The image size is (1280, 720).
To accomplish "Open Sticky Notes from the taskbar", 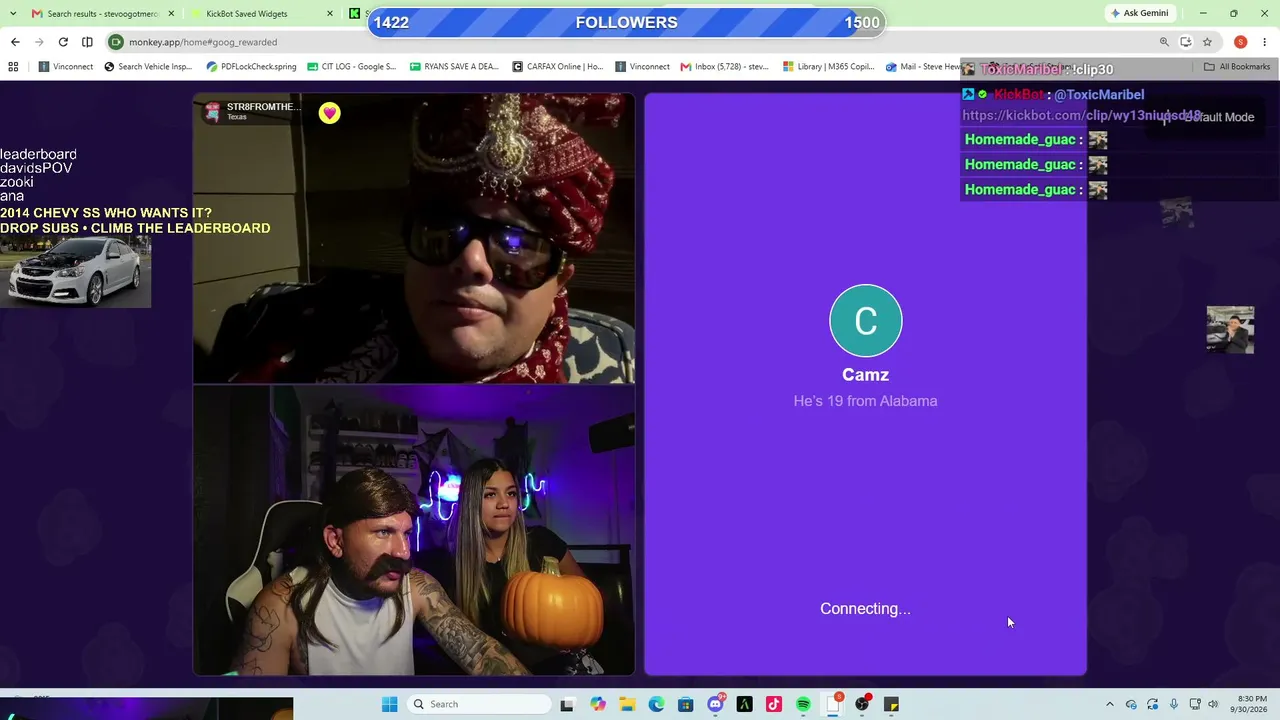I will (x=891, y=704).
